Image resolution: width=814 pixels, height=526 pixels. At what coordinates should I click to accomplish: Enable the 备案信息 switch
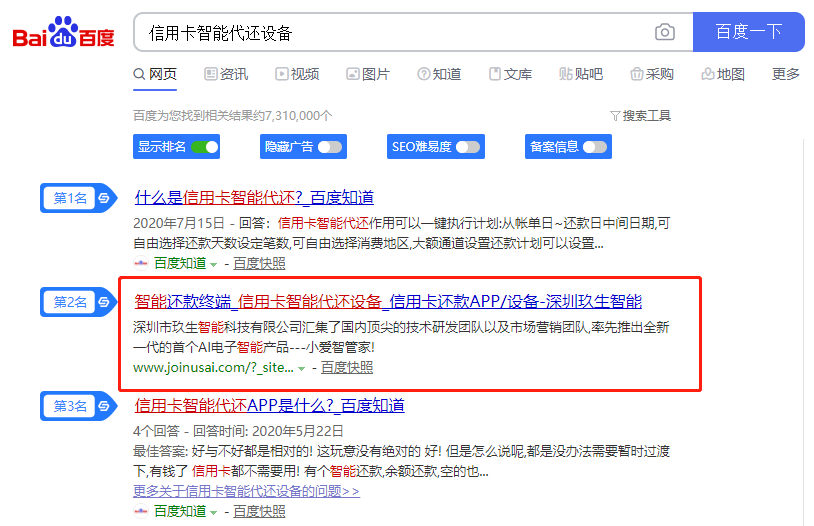pyautogui.click(x=595, y=147)
